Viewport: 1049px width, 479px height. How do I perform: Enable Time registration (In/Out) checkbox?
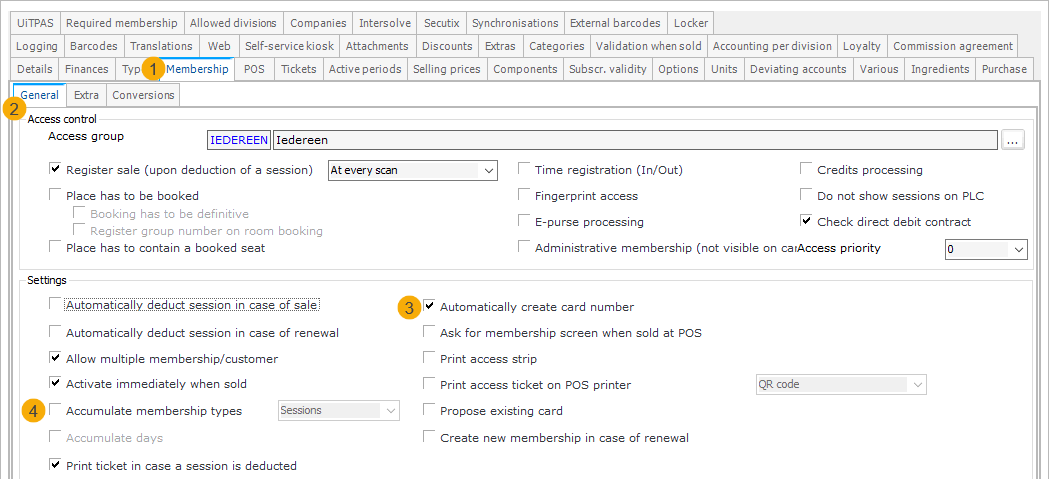[525, 170]
